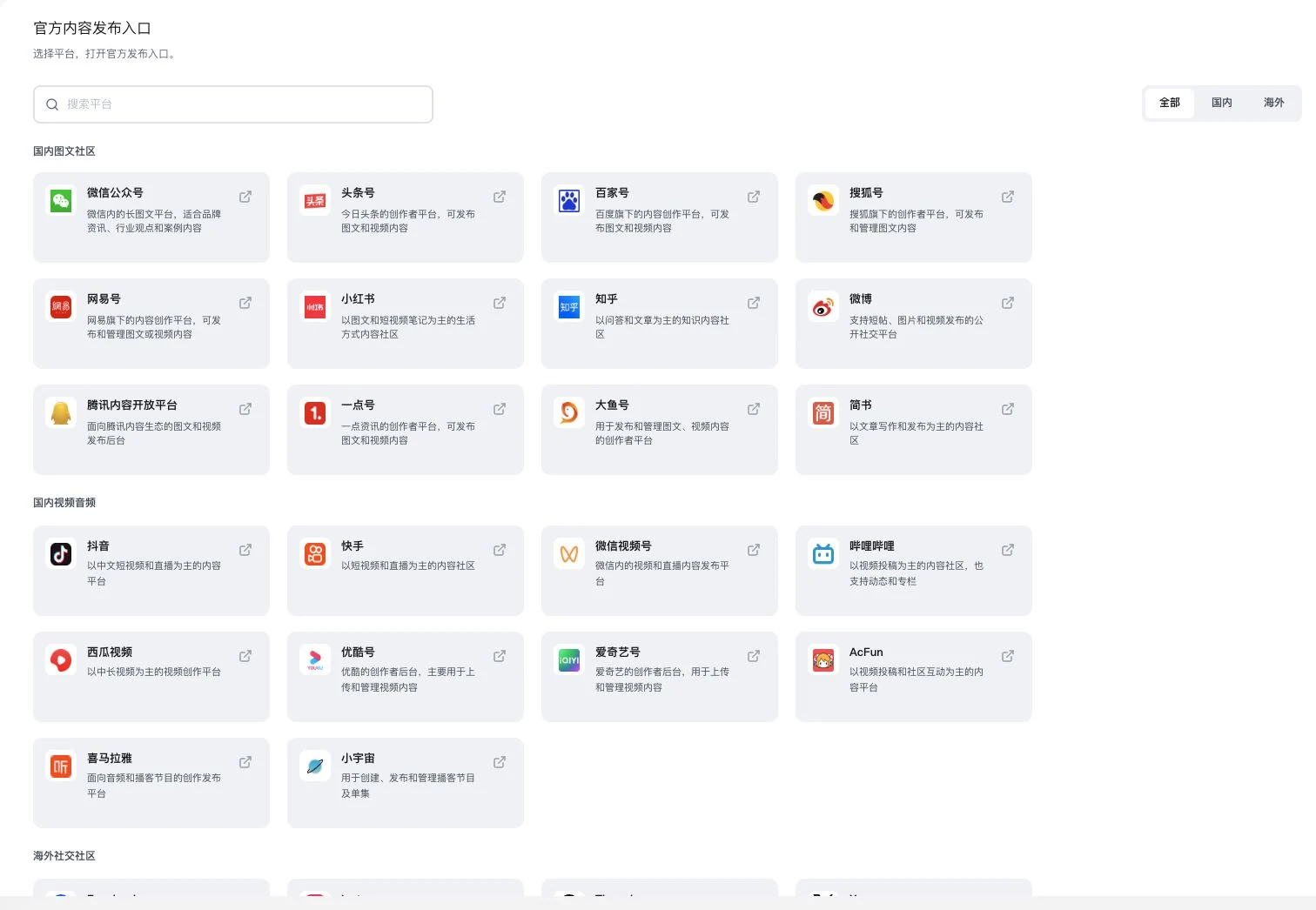Click the magnifier icon in search box
This screenshot has width=1316, height=910.
tap(52, 104)
